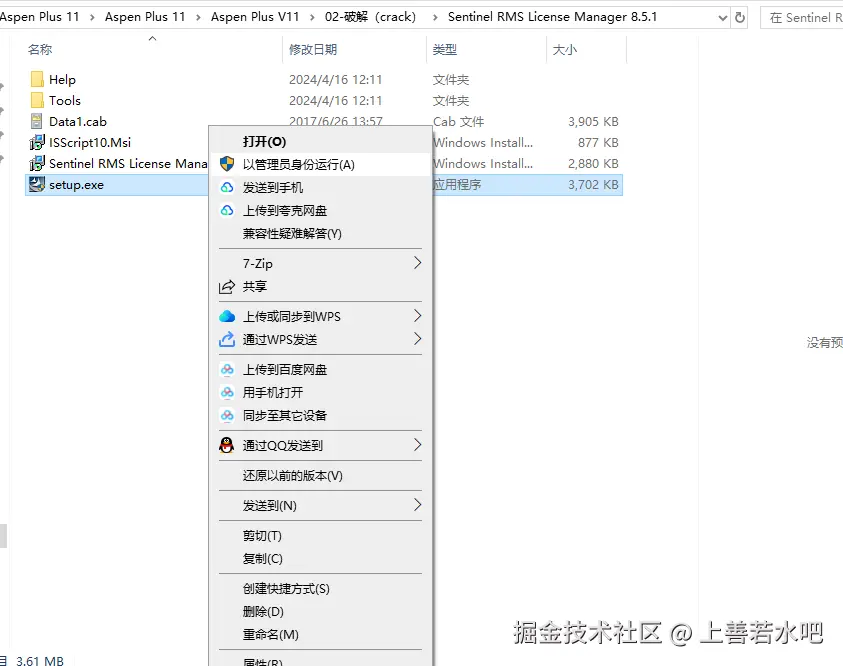843x666 pixels.
Task: Click the Baidu icon beside 用手机打开
Action: [x=227, y=392]
